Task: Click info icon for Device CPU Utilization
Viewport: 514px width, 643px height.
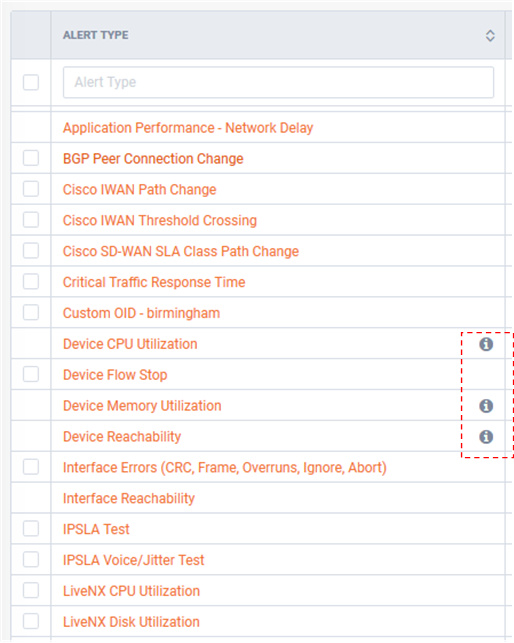Action: tap(486, 344)
